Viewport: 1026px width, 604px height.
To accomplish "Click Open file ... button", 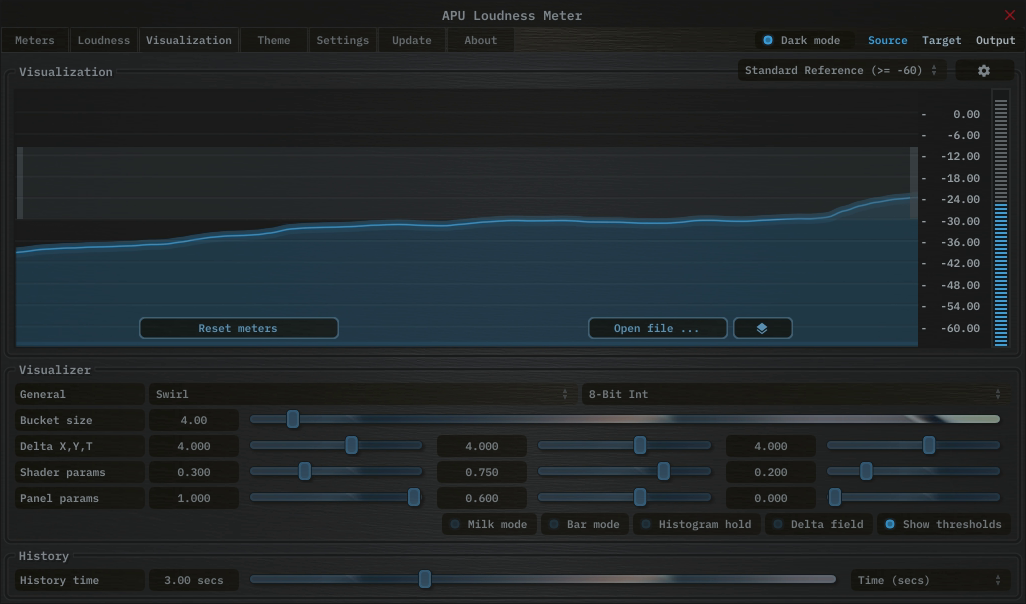I will 656,328.
